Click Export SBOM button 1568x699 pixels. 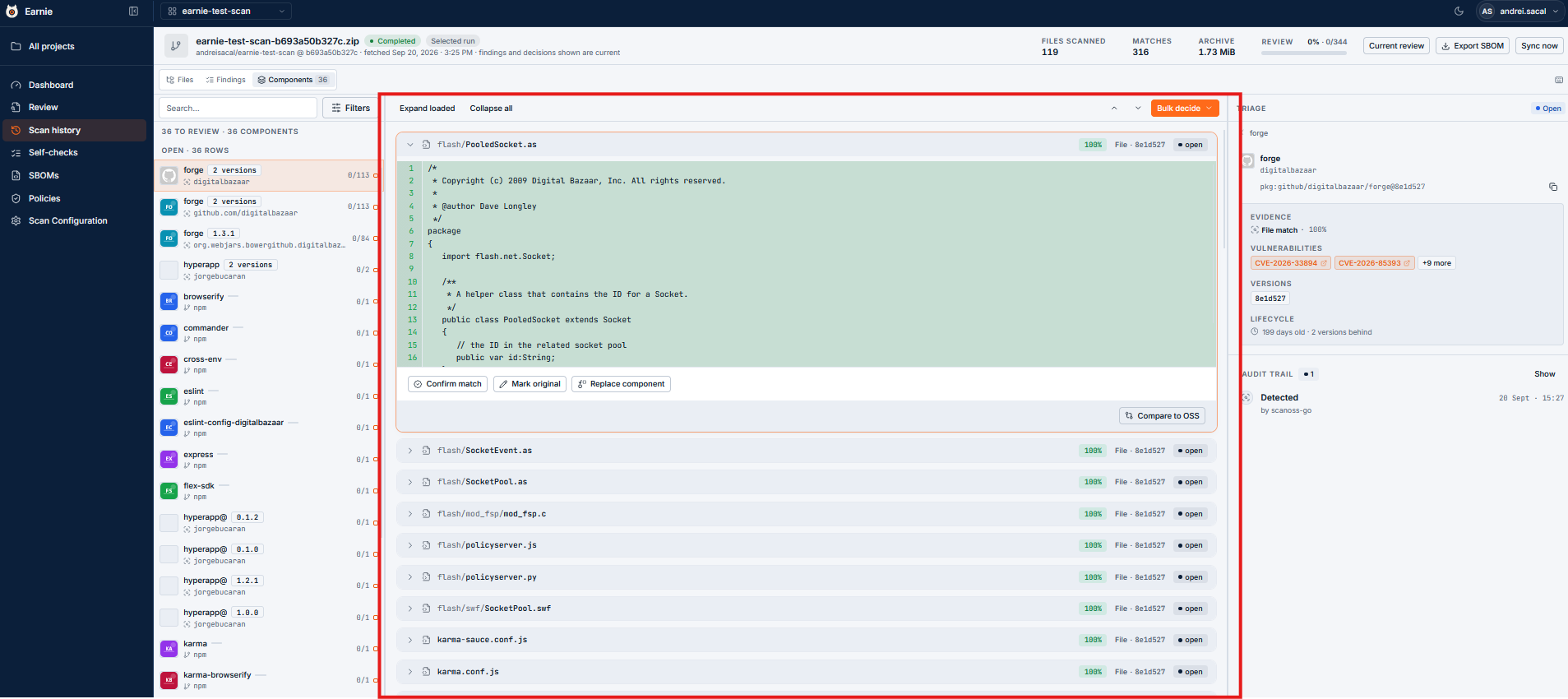coord(1472,46)
